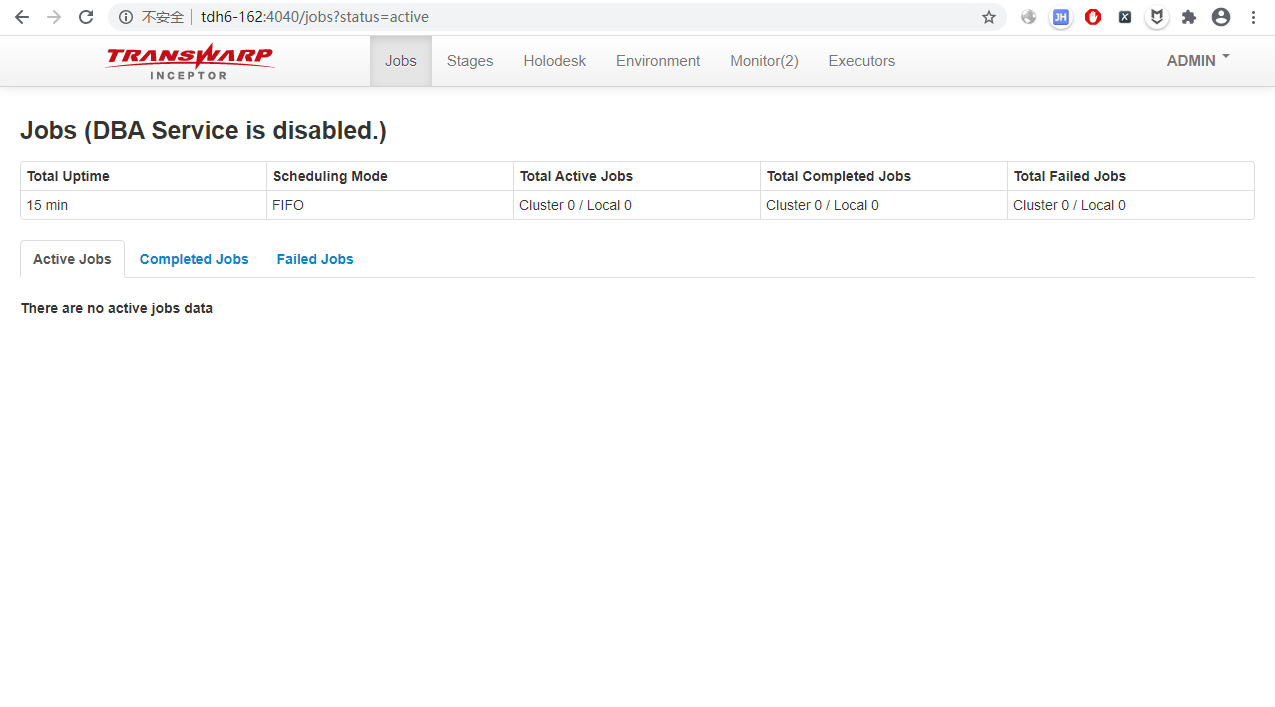Viewport: 1275px width, 707px height.
Task: Go to the Stages page
Action: [470, 61]
